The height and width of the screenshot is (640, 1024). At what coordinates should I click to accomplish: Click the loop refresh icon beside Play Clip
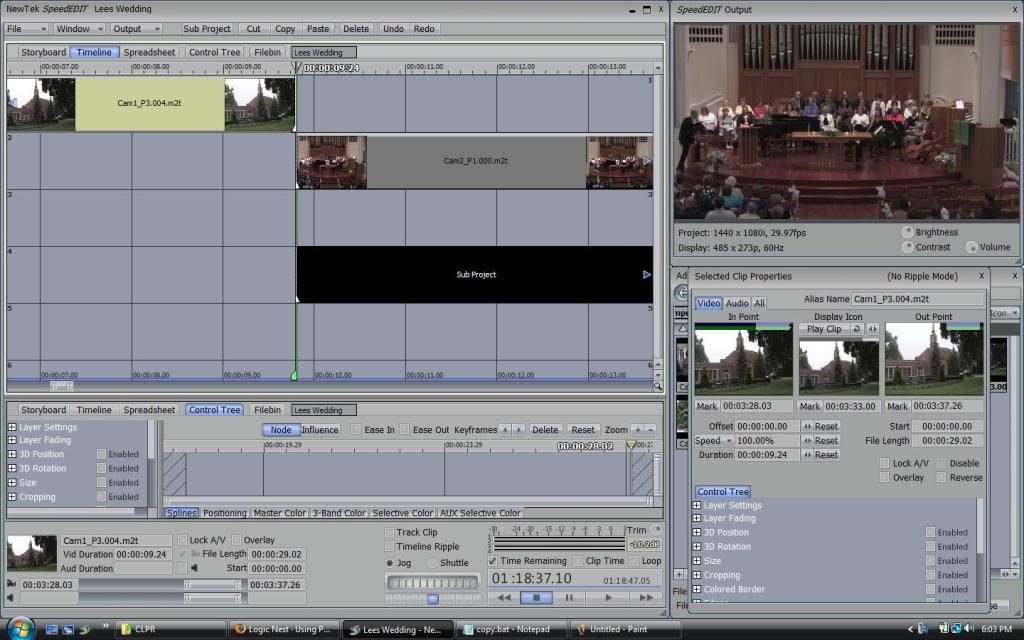857,329
